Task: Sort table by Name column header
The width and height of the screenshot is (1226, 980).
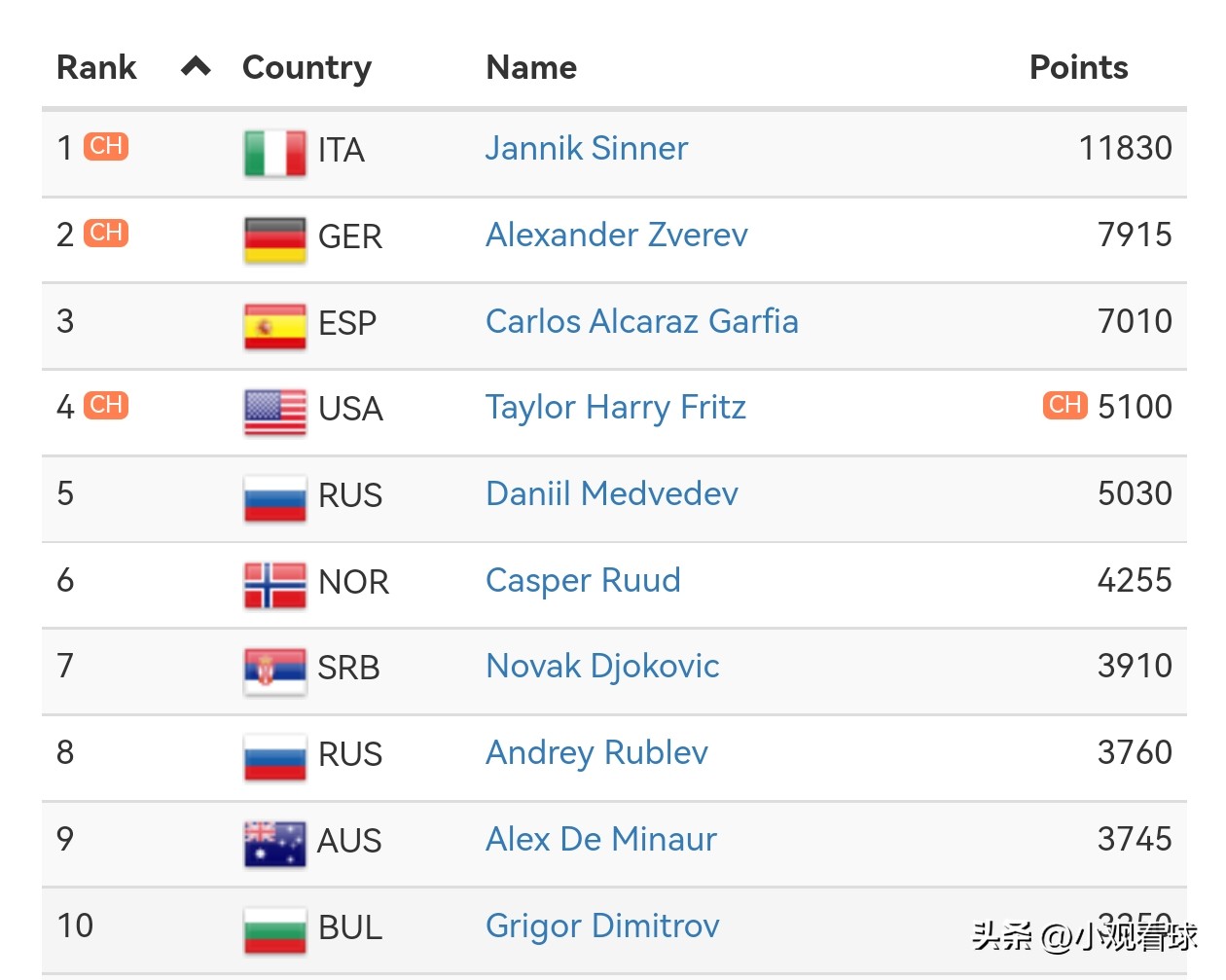Action: (x=531, y=67)
